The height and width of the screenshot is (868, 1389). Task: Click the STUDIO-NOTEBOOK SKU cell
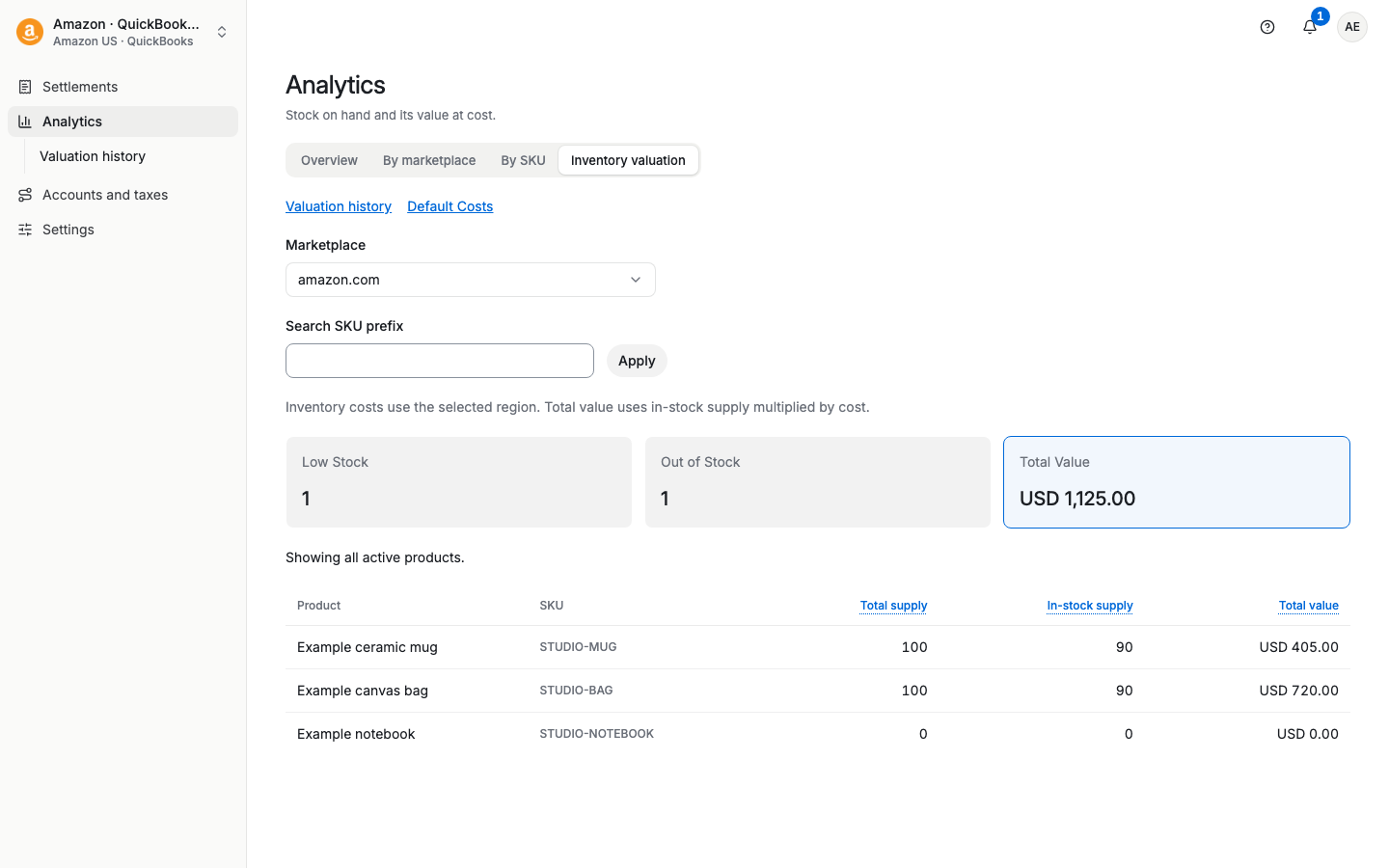click(596, 734)
